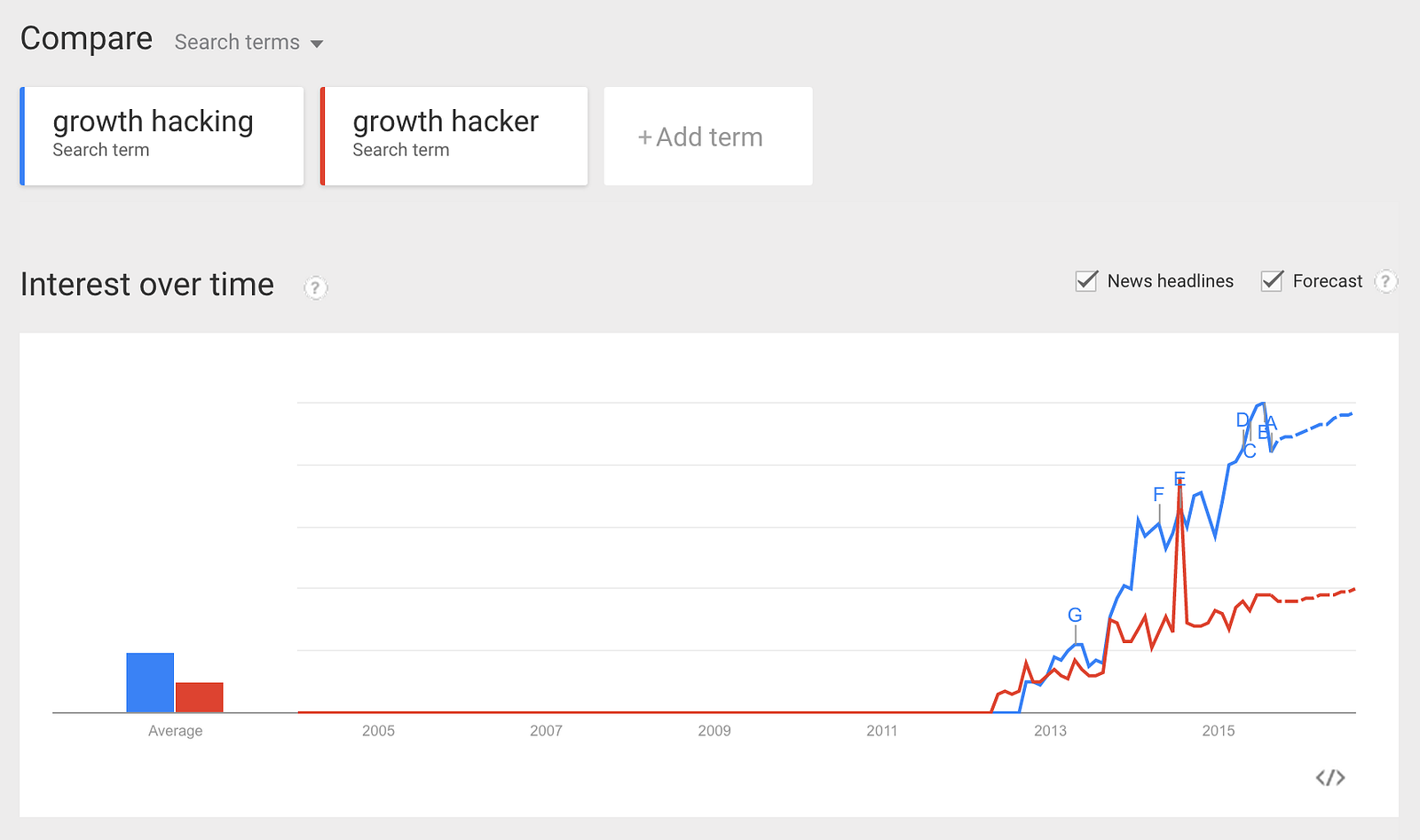Screen dimensions: 1420x840
Task: Click the blue Average bar
Action: (150, 683)
